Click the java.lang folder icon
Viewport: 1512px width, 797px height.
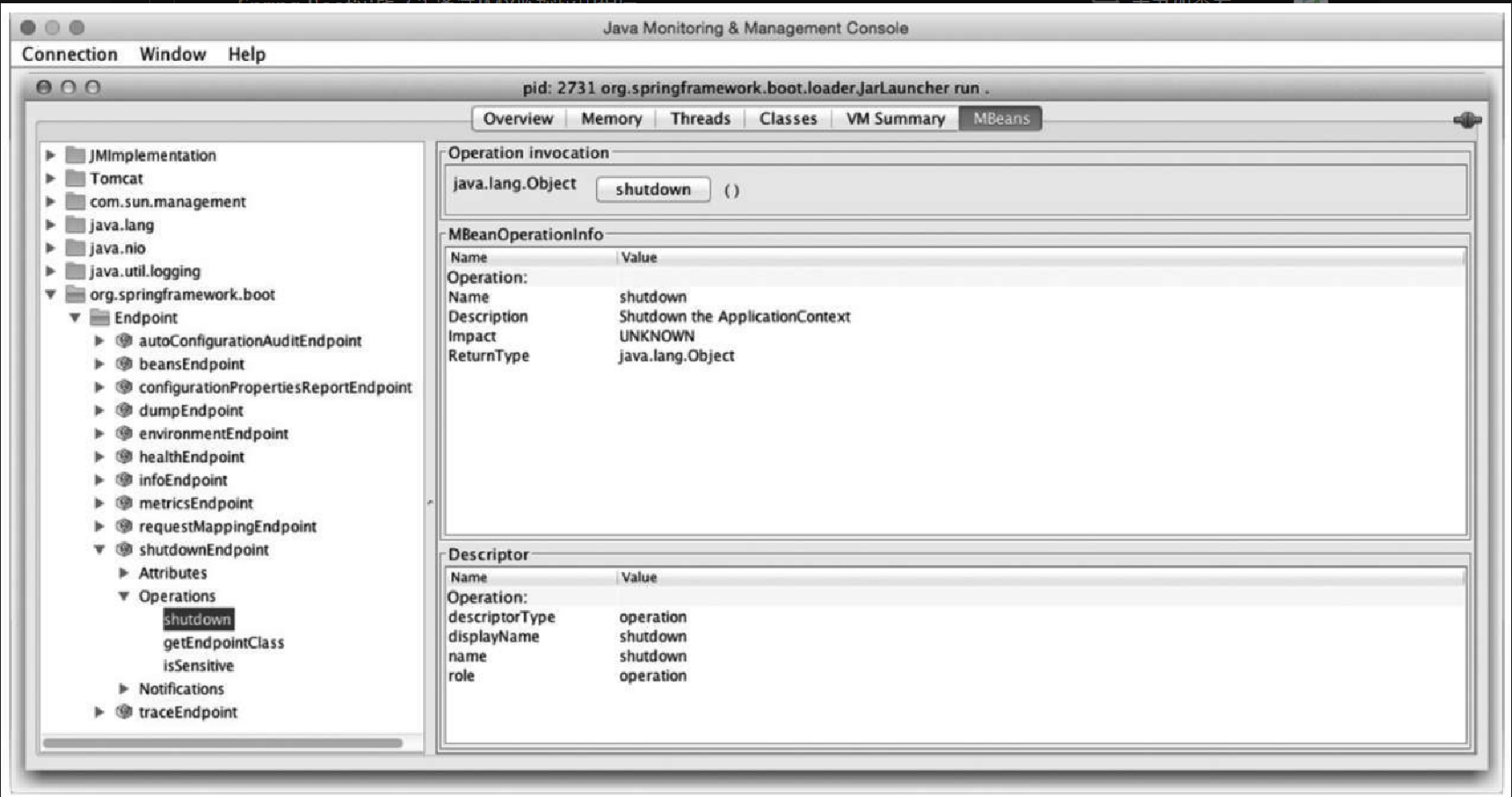point(76,225)
